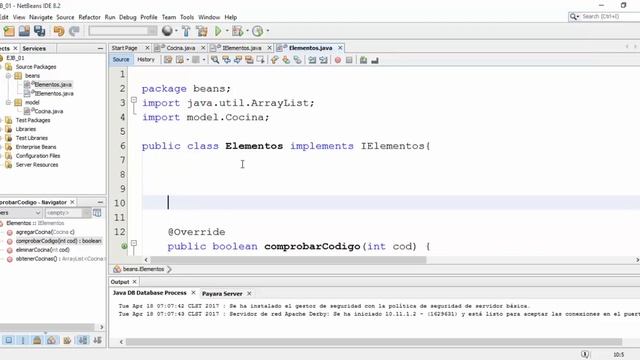This screenshot has width=640, height=360.
Task: Click into the Search (Ctrl+I) field
Action: [x=610, y=16]
